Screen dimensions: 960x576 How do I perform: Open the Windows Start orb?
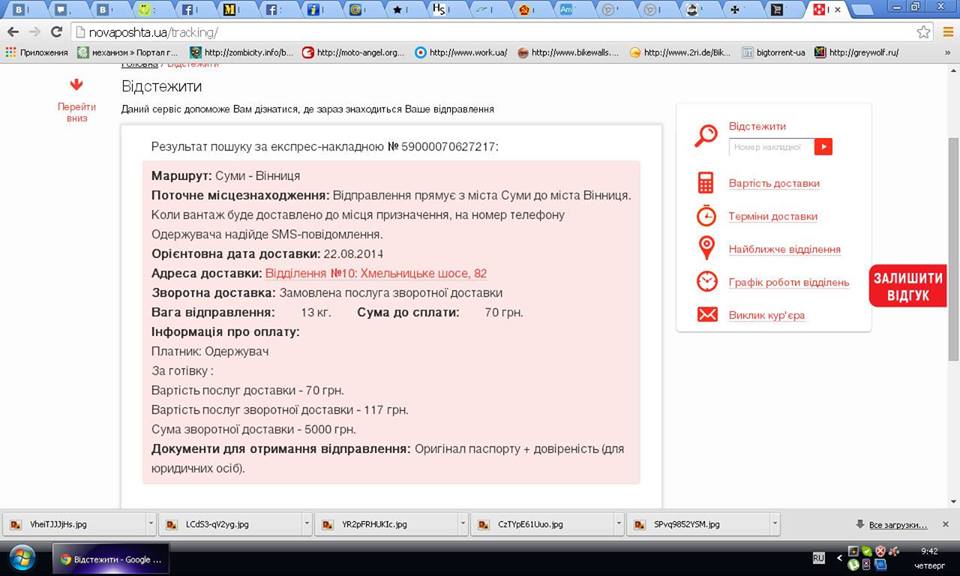[x=21, y=558]
